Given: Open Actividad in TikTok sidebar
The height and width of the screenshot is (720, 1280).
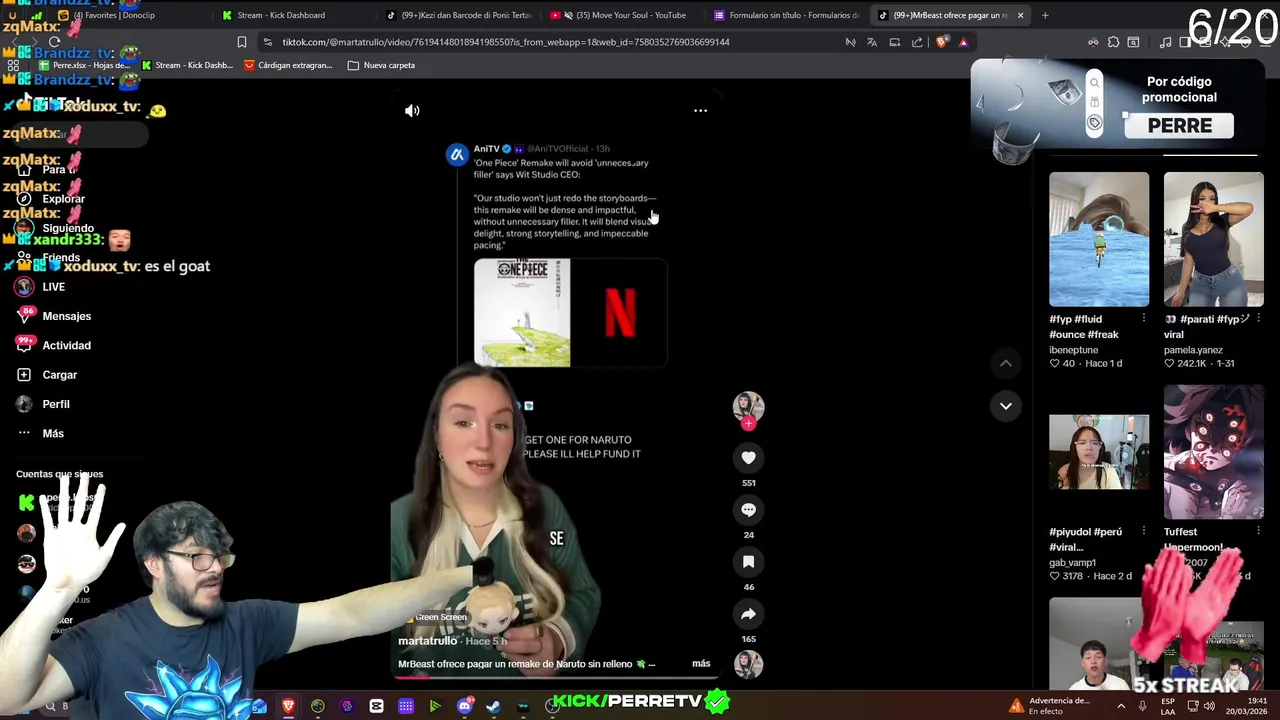Looking at the screenshot, I should [54, 346].
